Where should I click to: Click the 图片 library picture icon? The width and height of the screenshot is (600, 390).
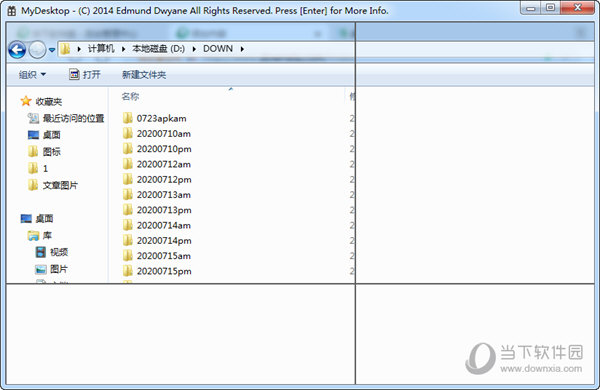pos(41,269)
